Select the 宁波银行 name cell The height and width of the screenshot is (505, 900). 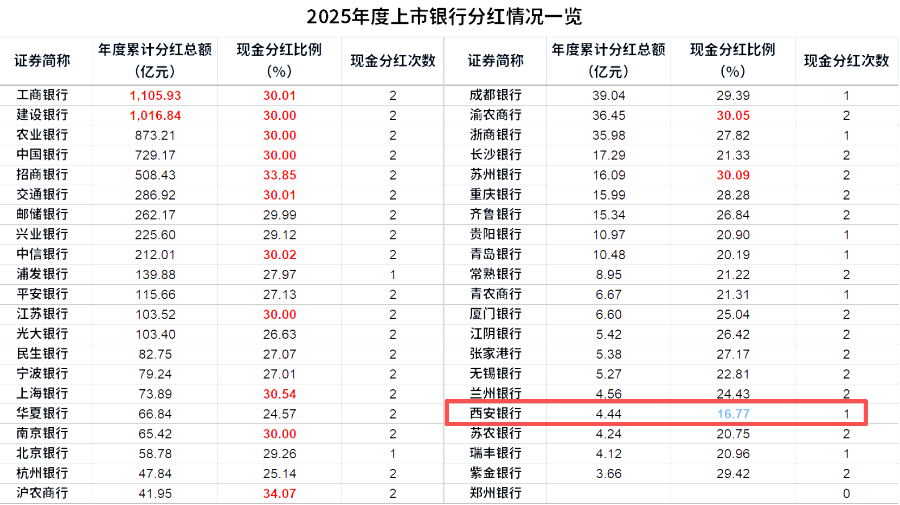(42, 374)
